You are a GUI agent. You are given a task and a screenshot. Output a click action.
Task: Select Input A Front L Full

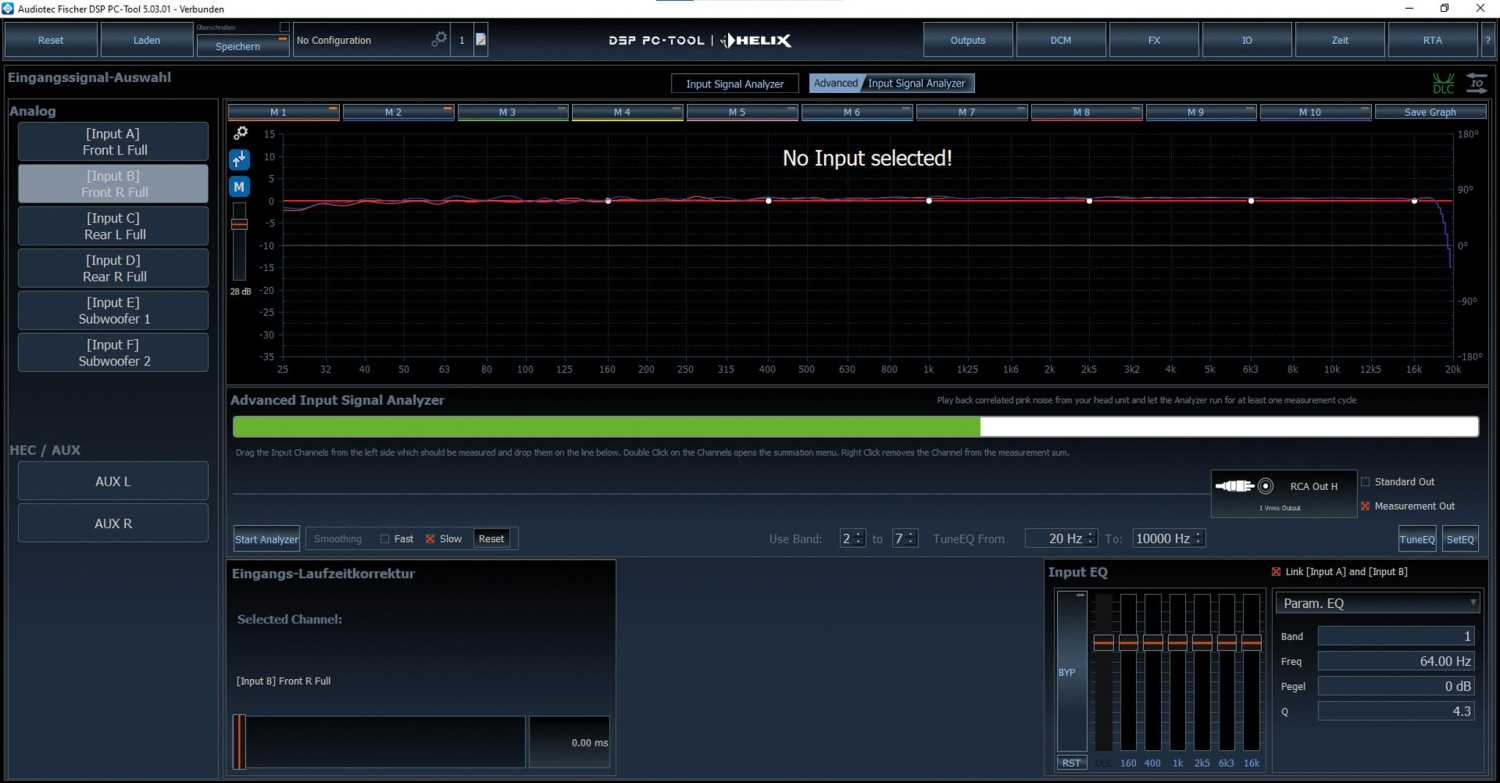(x=113, y=142)
